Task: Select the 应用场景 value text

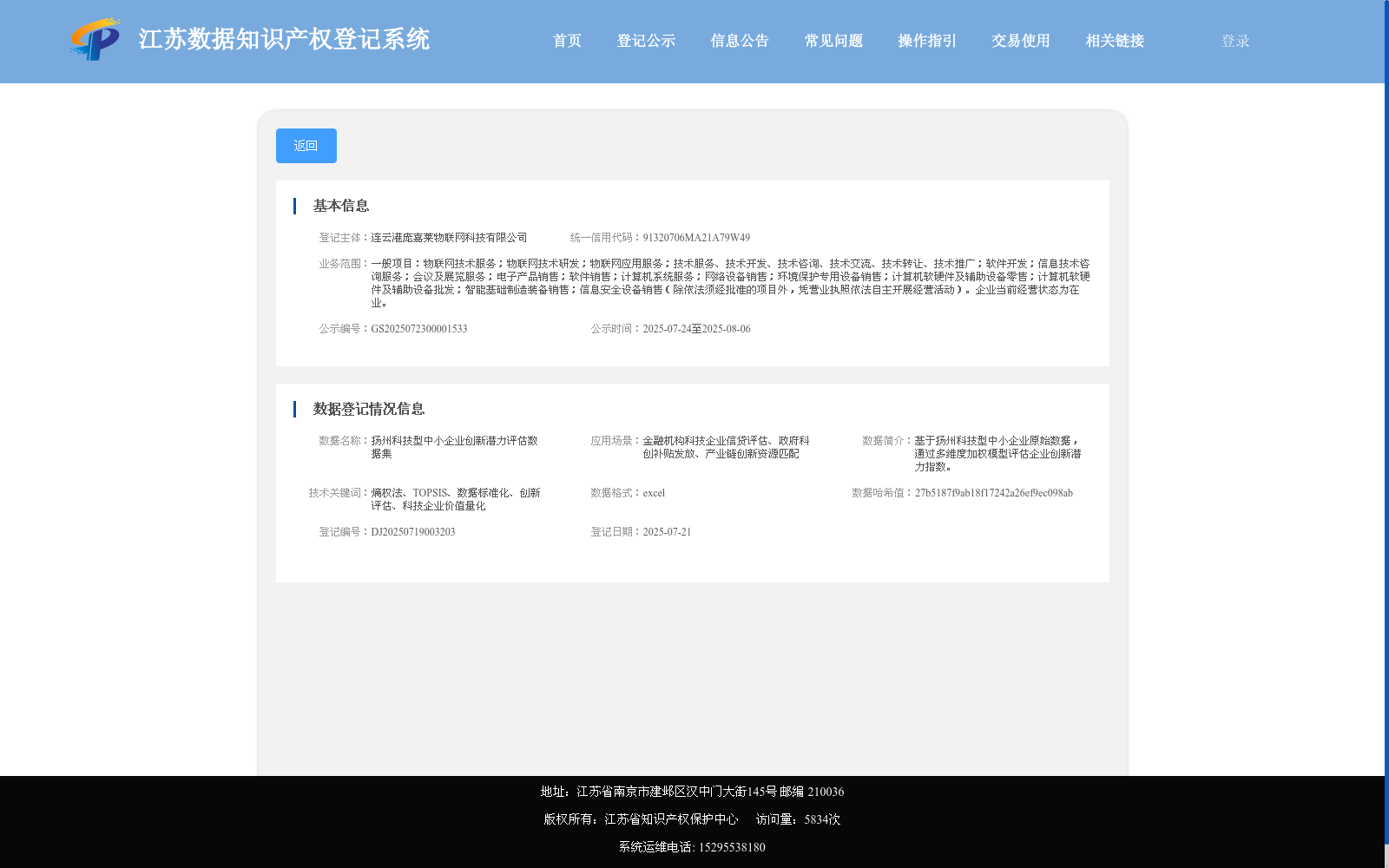Action: pos(726,447)
